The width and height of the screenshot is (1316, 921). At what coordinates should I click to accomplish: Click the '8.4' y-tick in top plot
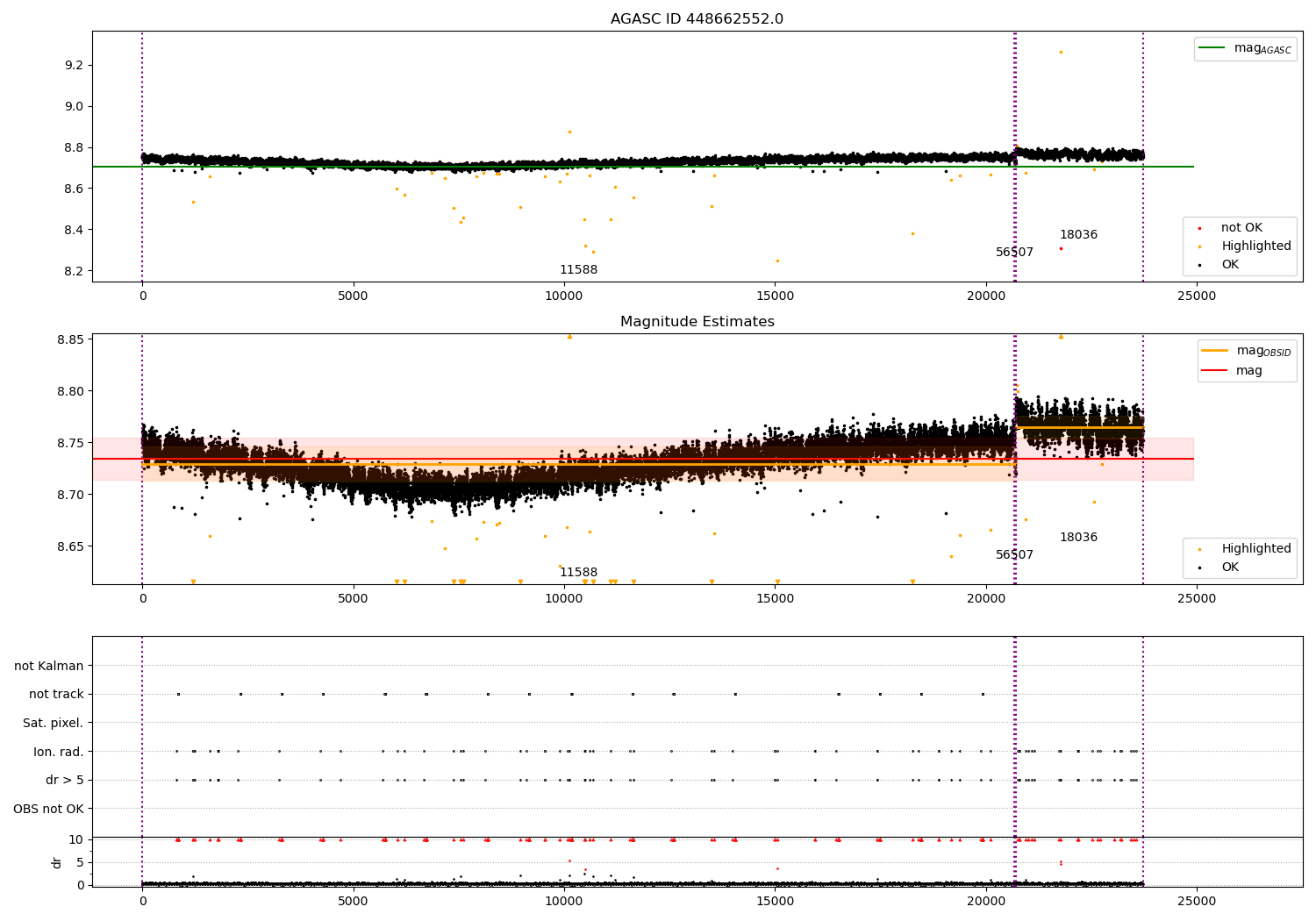click(74, 230)
